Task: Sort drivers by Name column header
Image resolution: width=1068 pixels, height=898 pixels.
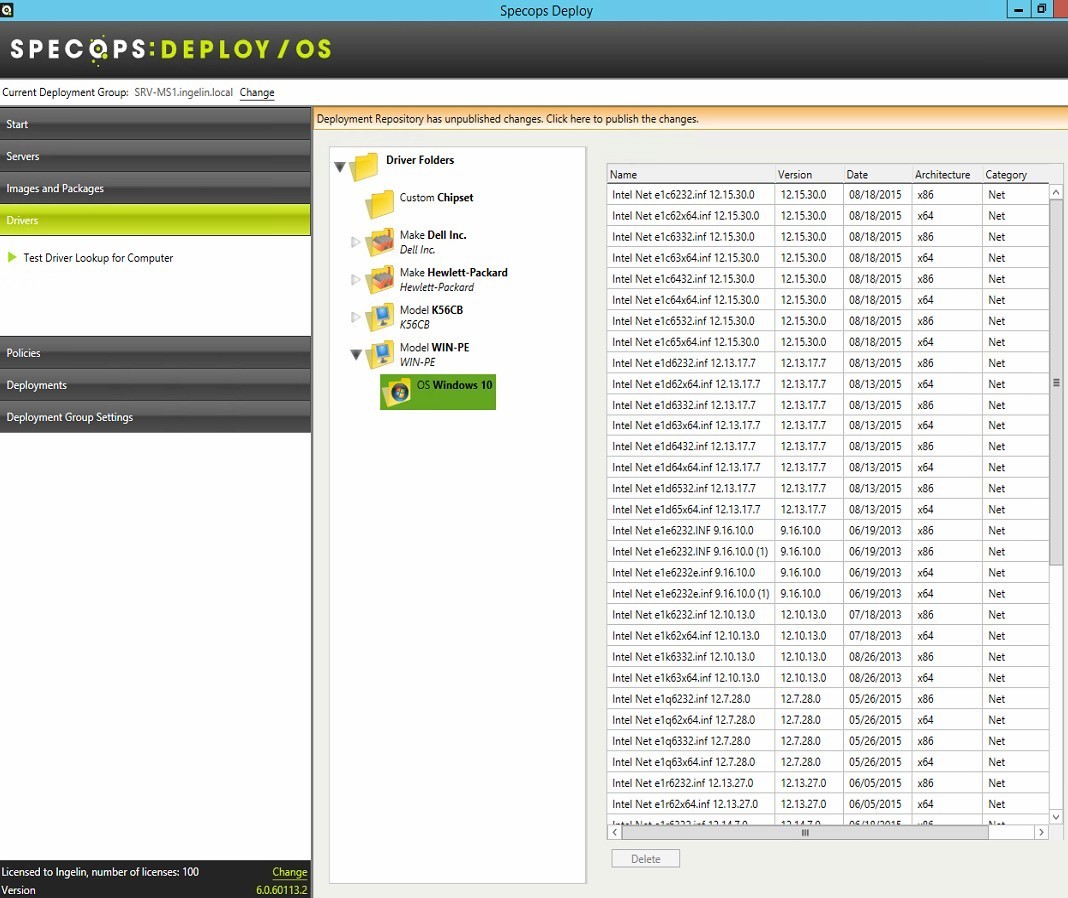Action: pyautogui.click(x=691, y=174)
